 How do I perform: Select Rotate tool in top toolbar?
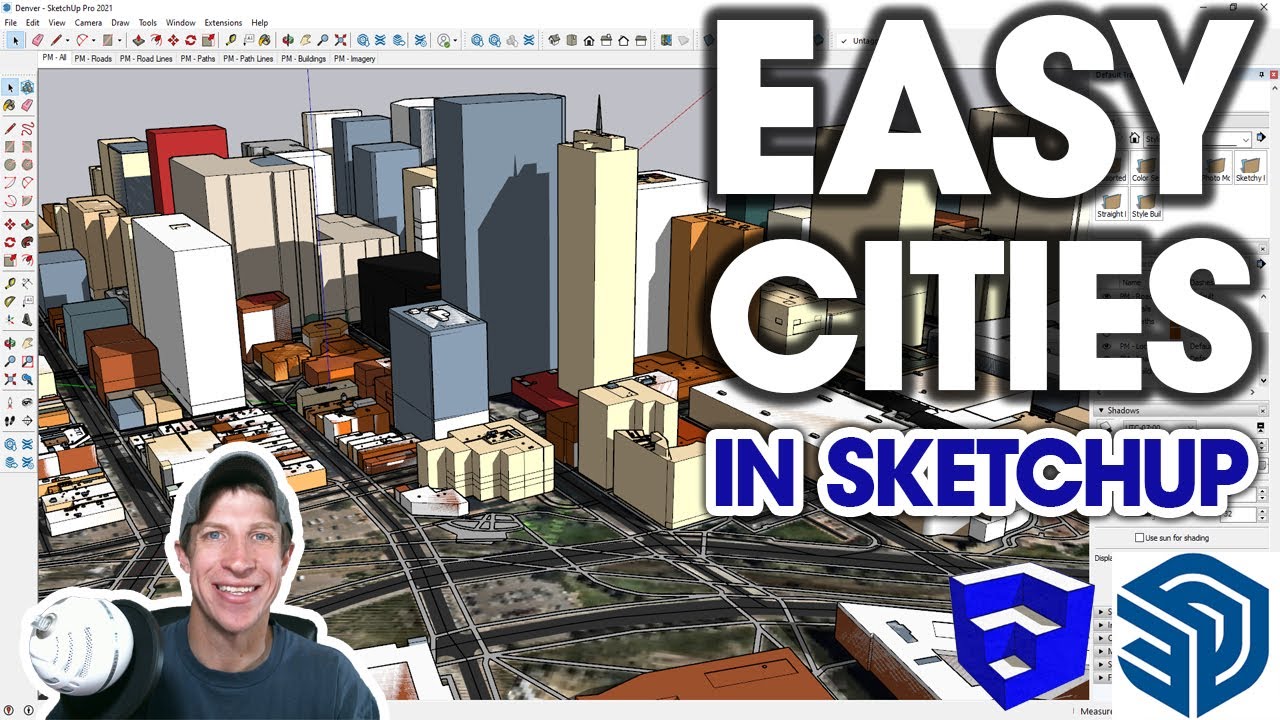point(190,40)
